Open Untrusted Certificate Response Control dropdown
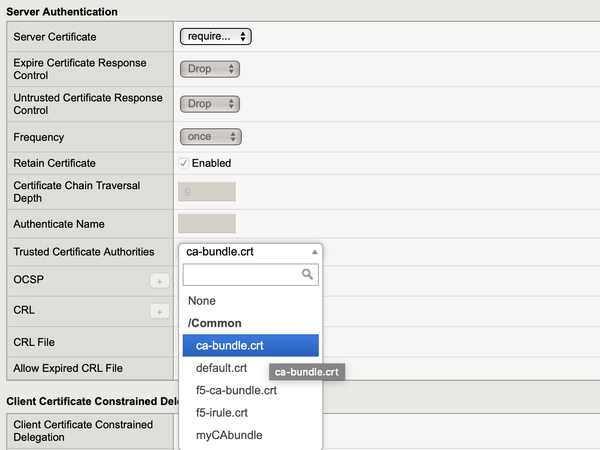Screen dimensions: 600x450 click(210, 104)
